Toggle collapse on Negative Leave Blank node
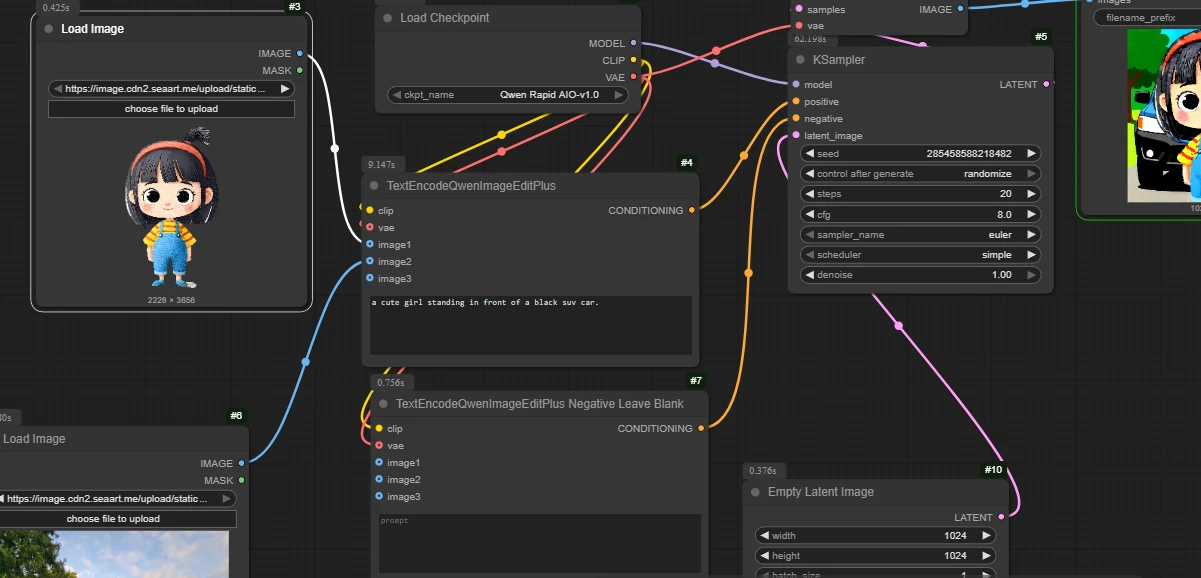This screenshot has height=578, width=1201. 383,404
